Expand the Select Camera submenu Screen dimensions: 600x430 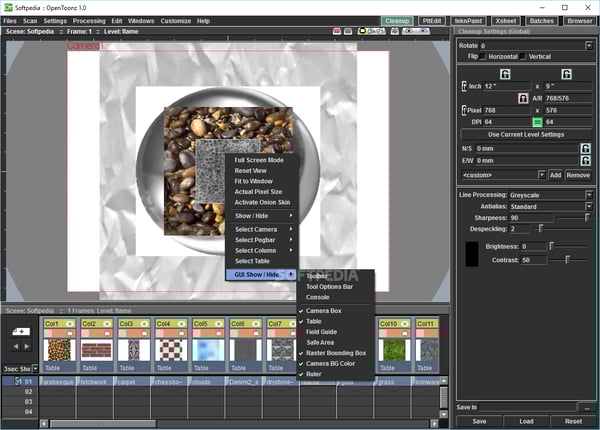(261, 229)
